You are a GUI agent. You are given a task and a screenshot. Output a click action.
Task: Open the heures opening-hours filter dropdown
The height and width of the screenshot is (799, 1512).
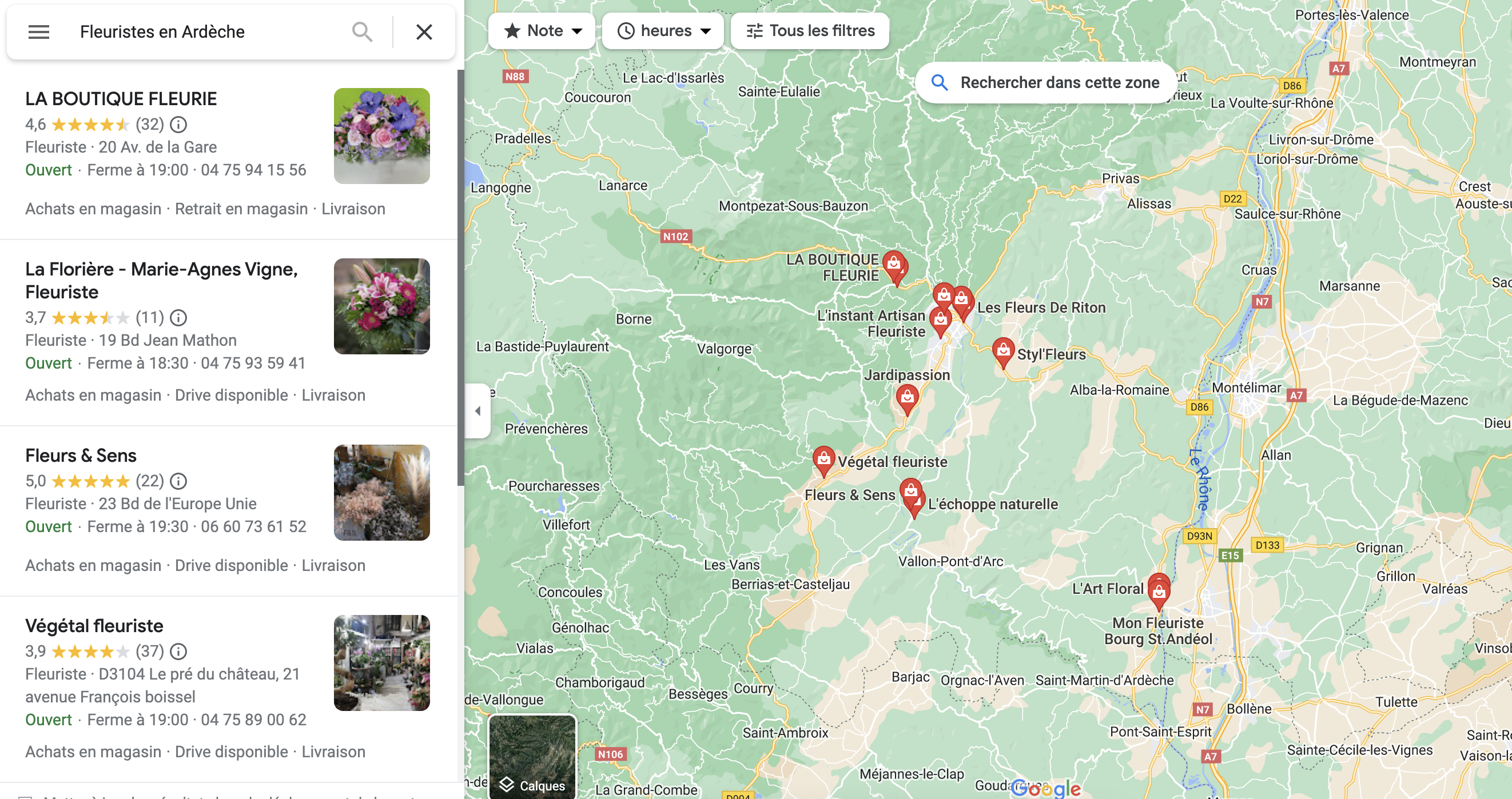(x=663, y=30)
